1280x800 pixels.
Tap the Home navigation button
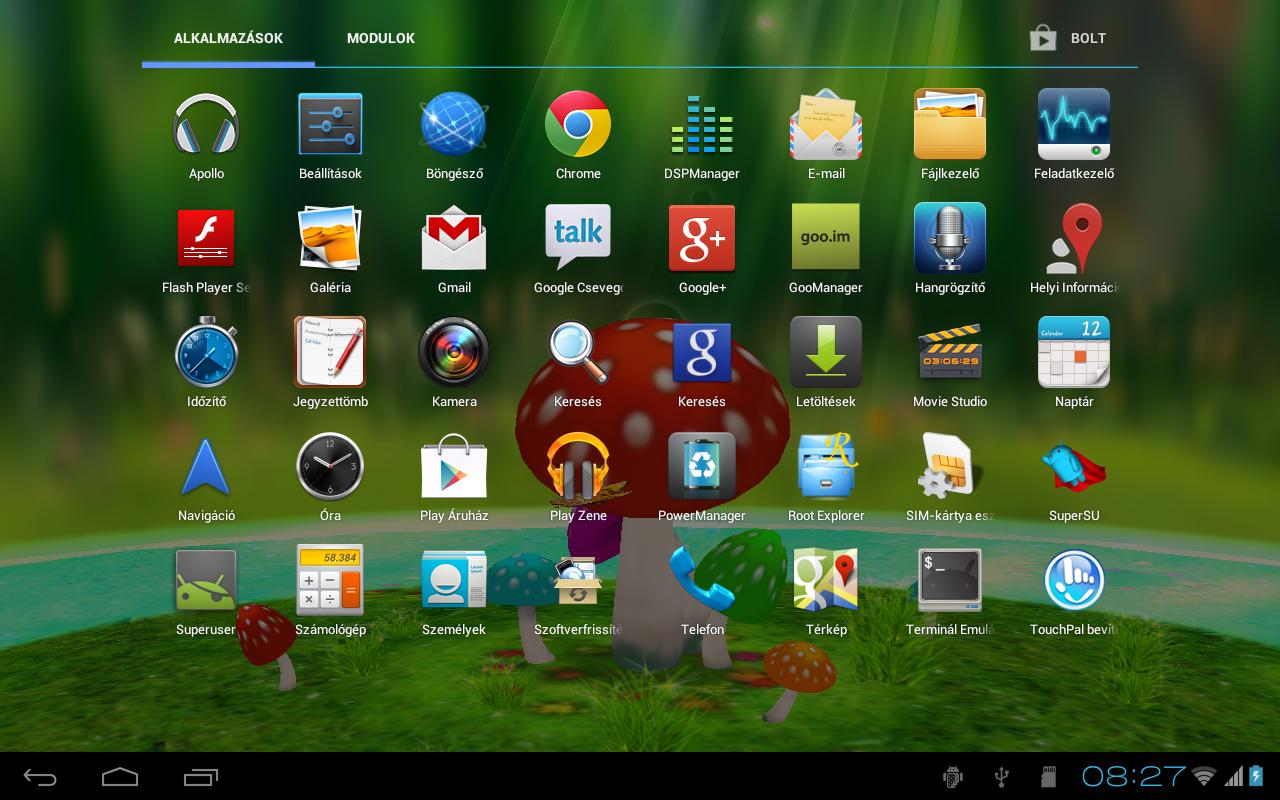coord(120,776)
